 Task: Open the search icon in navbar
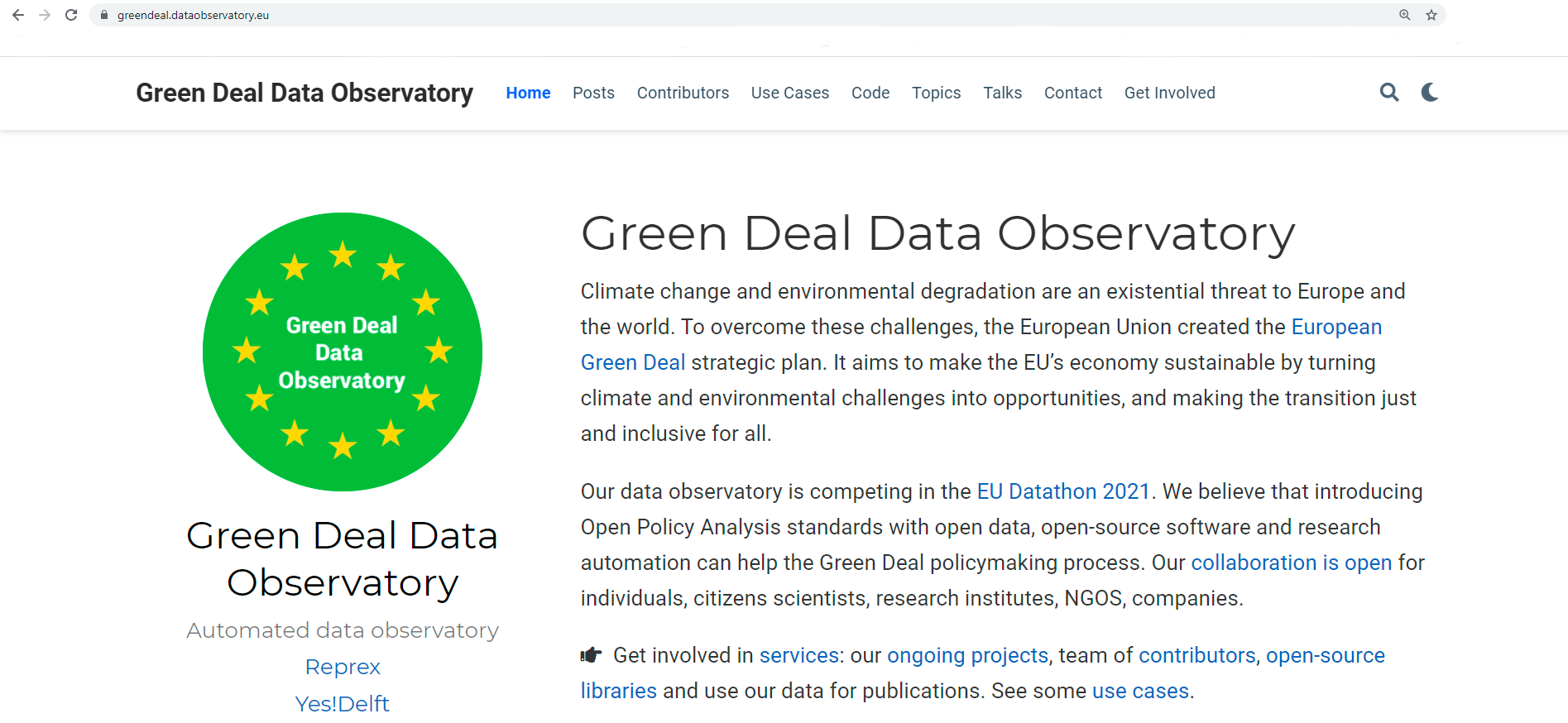[1389, 93]
